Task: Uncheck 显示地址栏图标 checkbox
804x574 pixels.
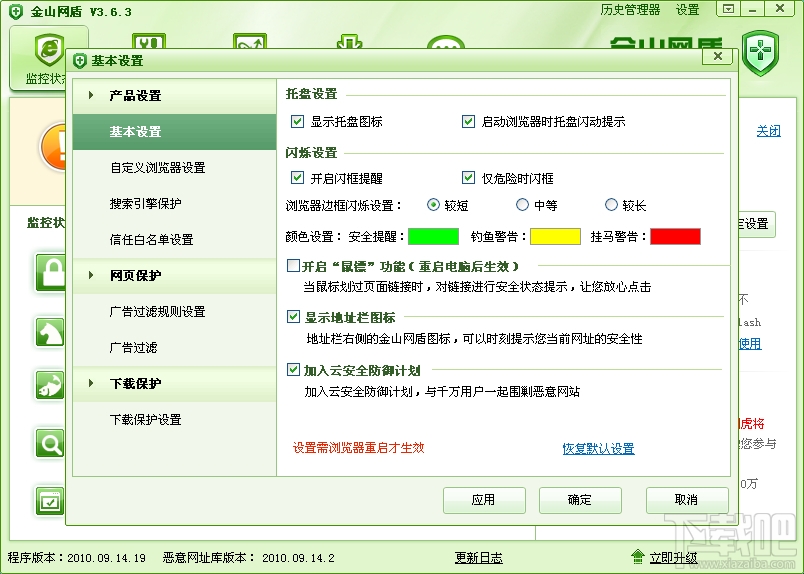Action: pyautogui.click(x=293, y=316)
